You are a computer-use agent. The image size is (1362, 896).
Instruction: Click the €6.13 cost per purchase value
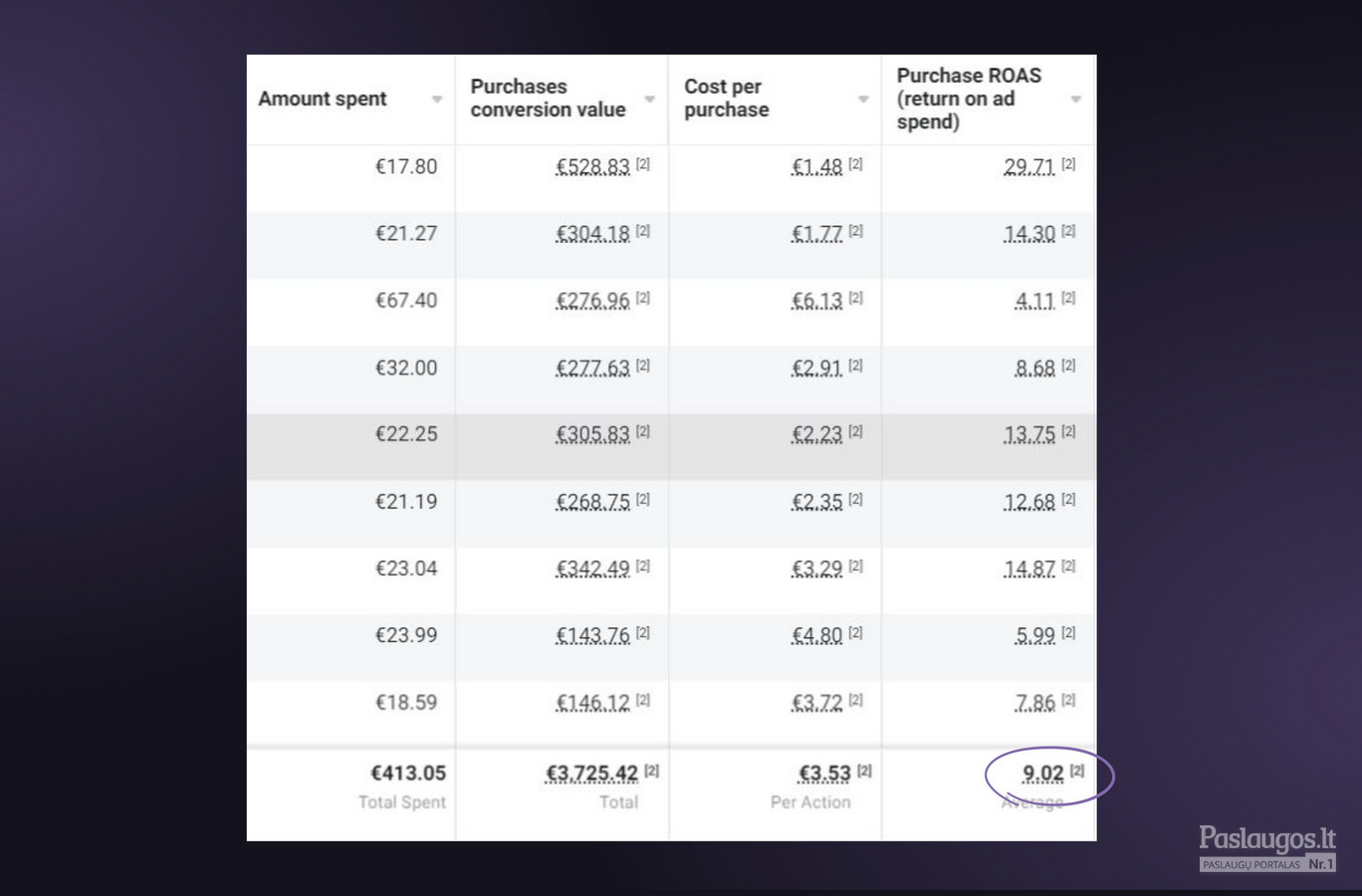(x=816, y=301)
